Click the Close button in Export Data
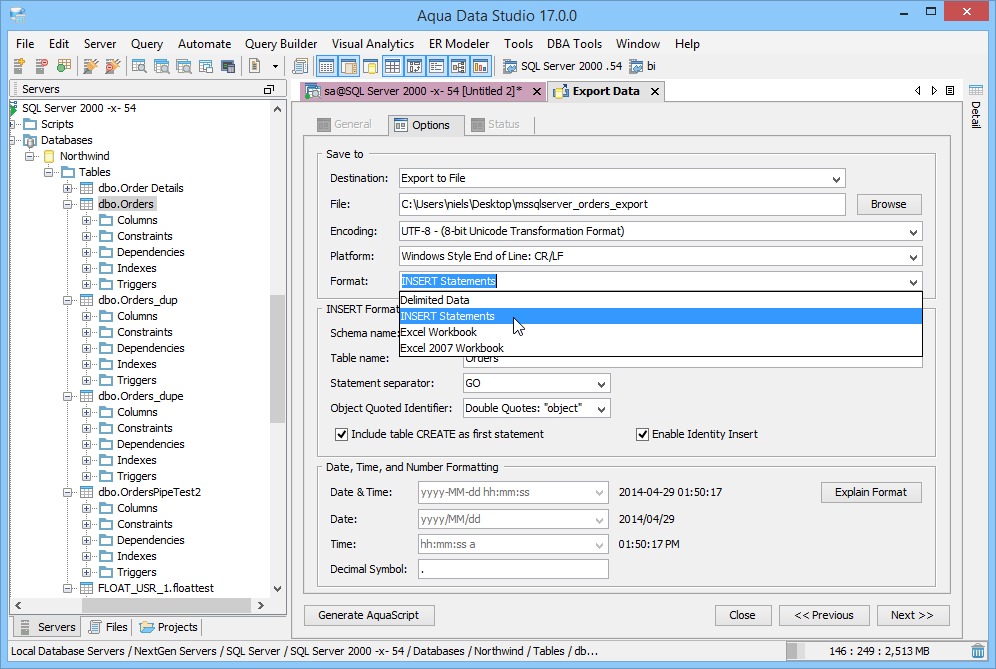 tap(743, 615)
